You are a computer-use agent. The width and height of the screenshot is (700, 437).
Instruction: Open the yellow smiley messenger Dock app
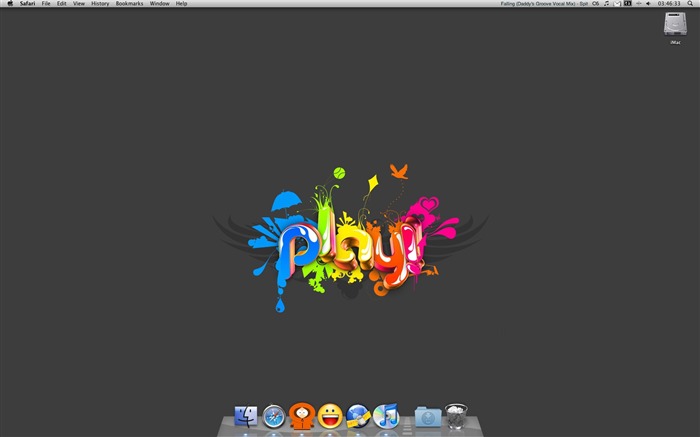(x=330, y=416)
